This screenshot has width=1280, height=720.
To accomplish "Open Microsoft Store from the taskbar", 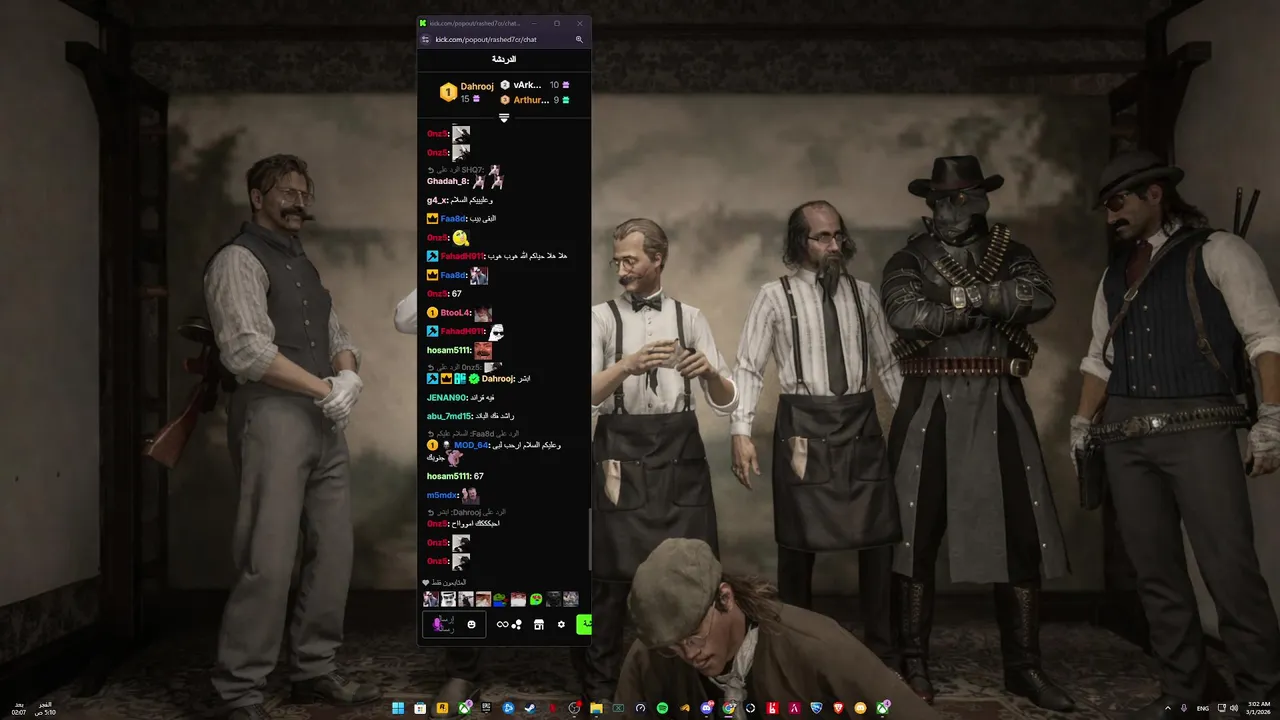I will 420,708.
